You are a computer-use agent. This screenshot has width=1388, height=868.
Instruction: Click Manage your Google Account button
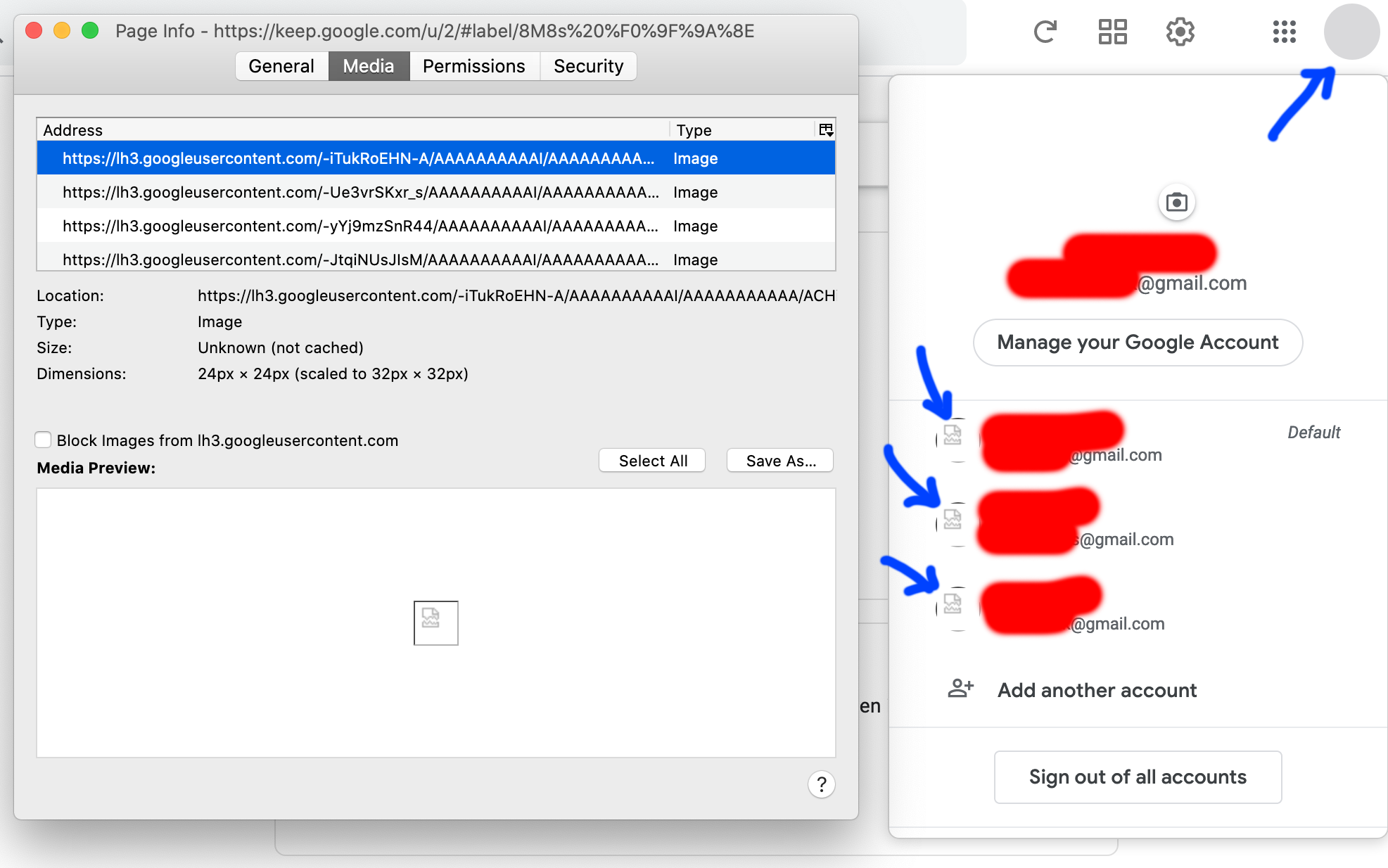(1138, 342)
